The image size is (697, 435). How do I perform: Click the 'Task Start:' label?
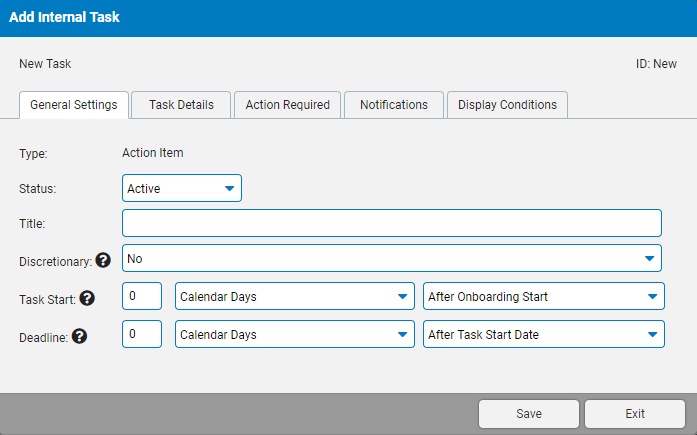point(47,300)
